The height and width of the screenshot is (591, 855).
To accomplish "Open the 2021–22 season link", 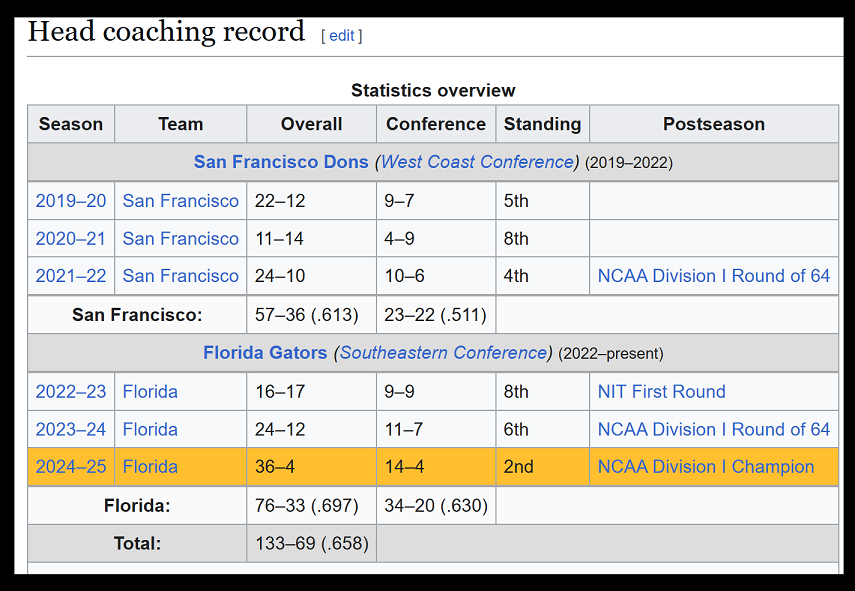I will [x=71, y=276].
